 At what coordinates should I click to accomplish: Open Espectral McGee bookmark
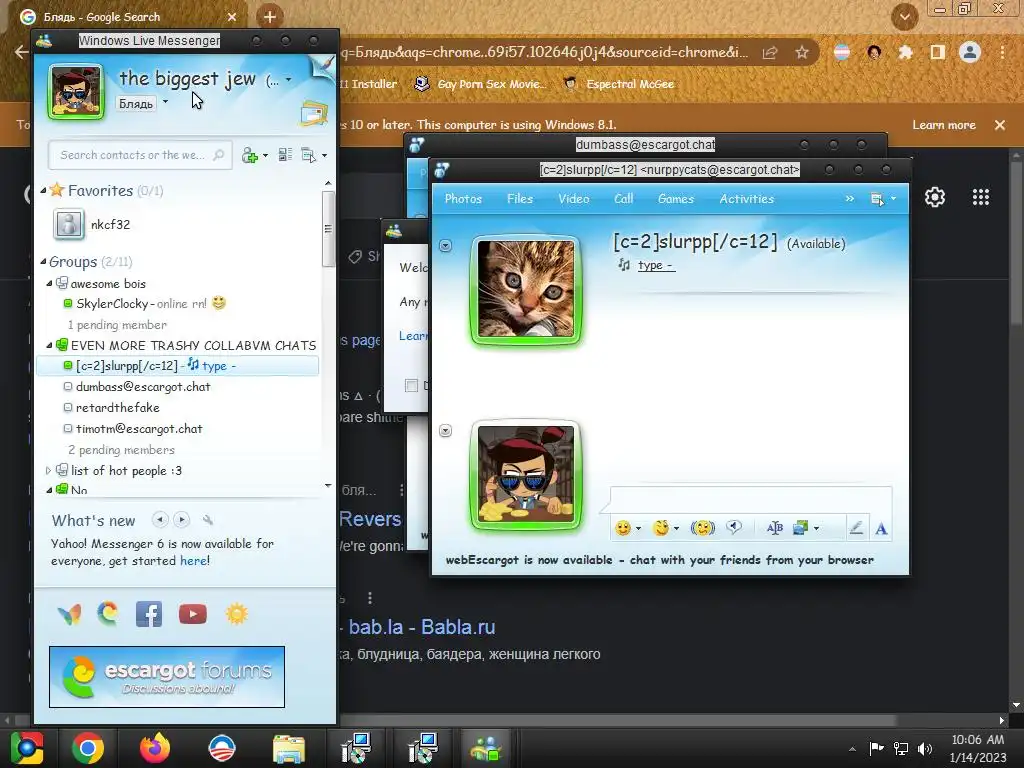(619, 84)
